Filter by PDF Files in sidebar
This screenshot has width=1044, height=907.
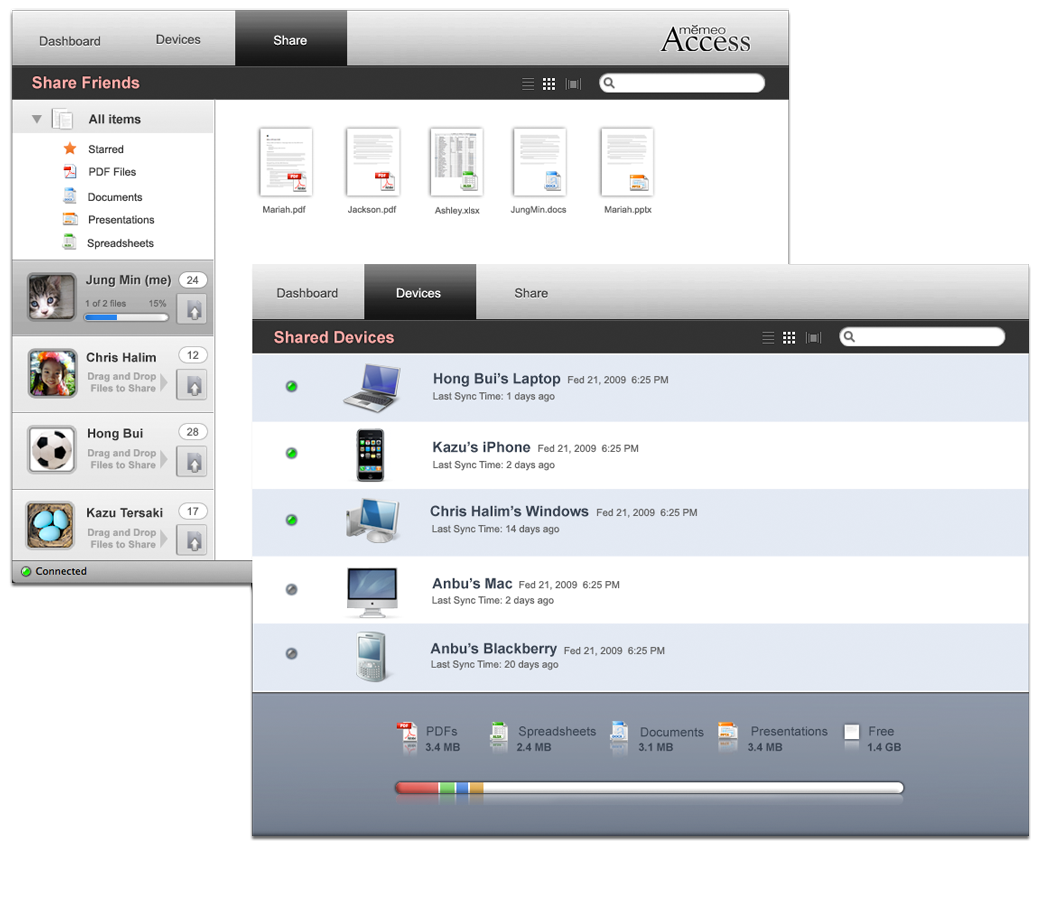coord(111,172)
